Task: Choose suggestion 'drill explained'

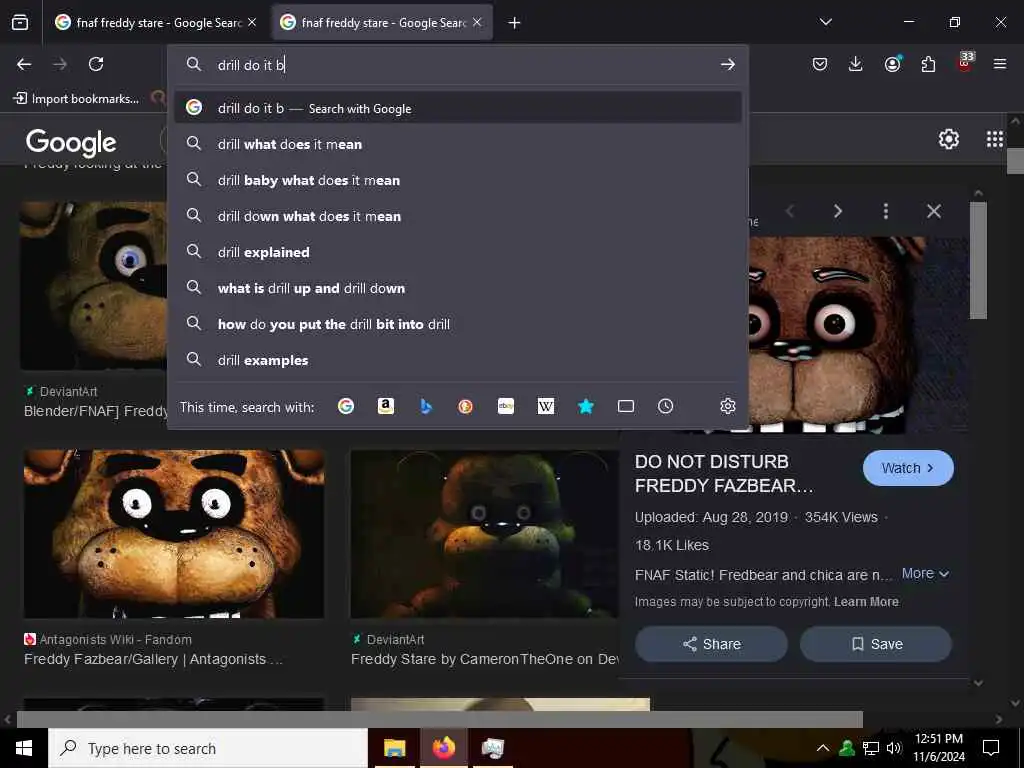Action: (458, 252)
